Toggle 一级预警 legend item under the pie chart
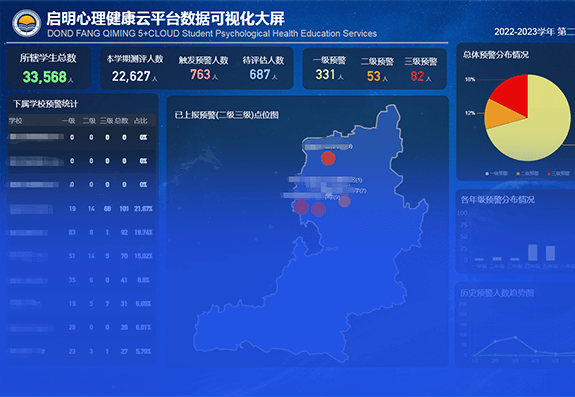 pos(497,173)
